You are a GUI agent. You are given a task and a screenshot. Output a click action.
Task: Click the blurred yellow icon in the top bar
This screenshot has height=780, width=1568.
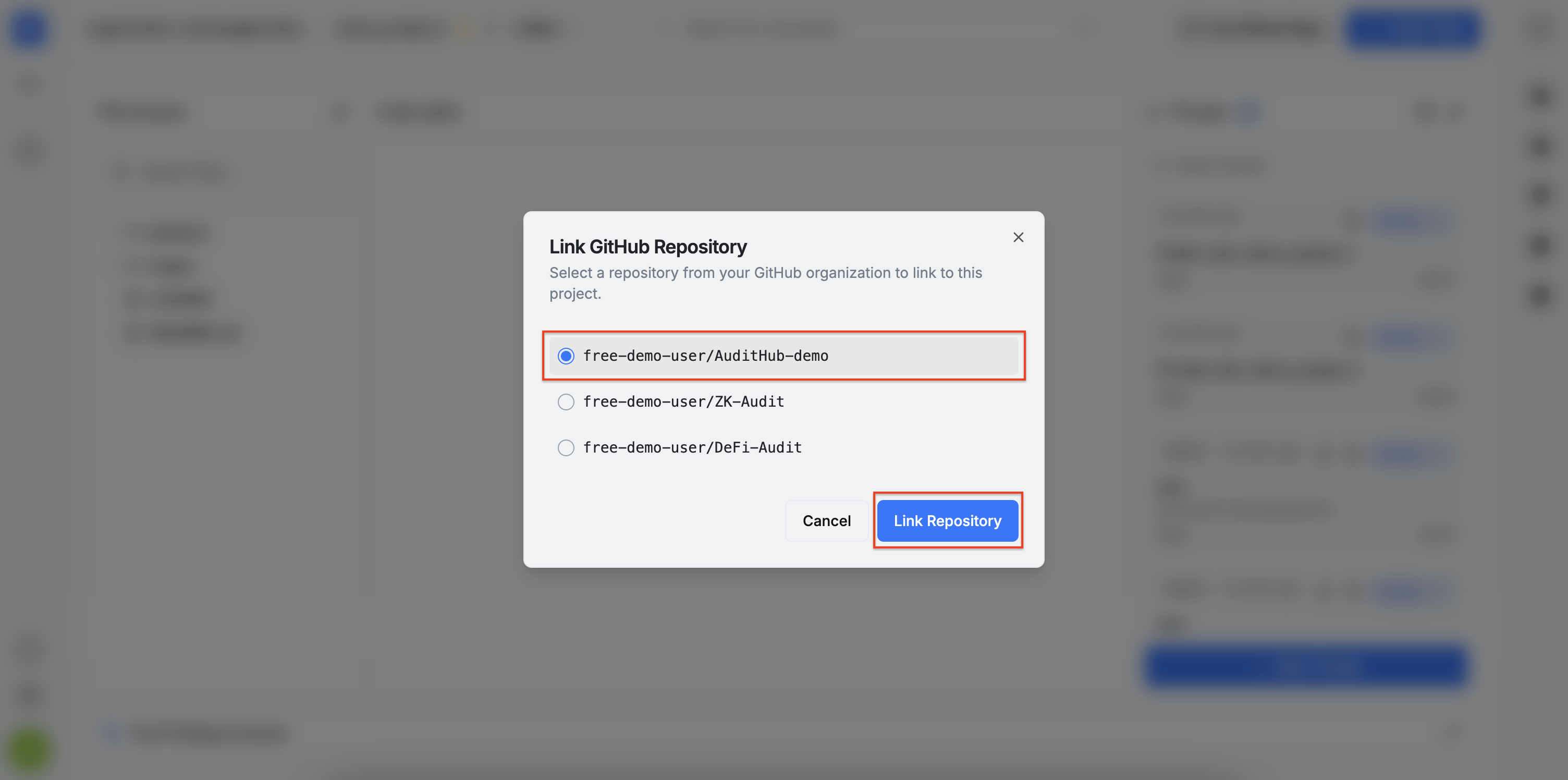tap(464, 29)
